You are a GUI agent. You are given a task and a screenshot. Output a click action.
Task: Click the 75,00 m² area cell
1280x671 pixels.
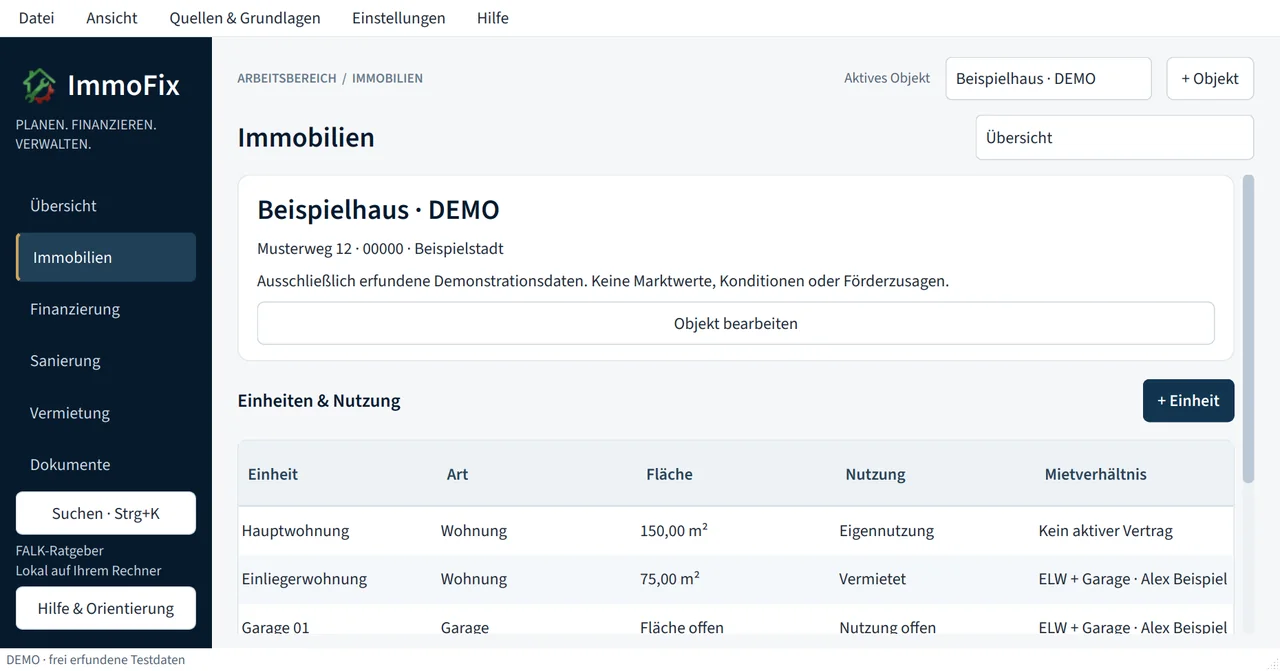pos(670,579)
